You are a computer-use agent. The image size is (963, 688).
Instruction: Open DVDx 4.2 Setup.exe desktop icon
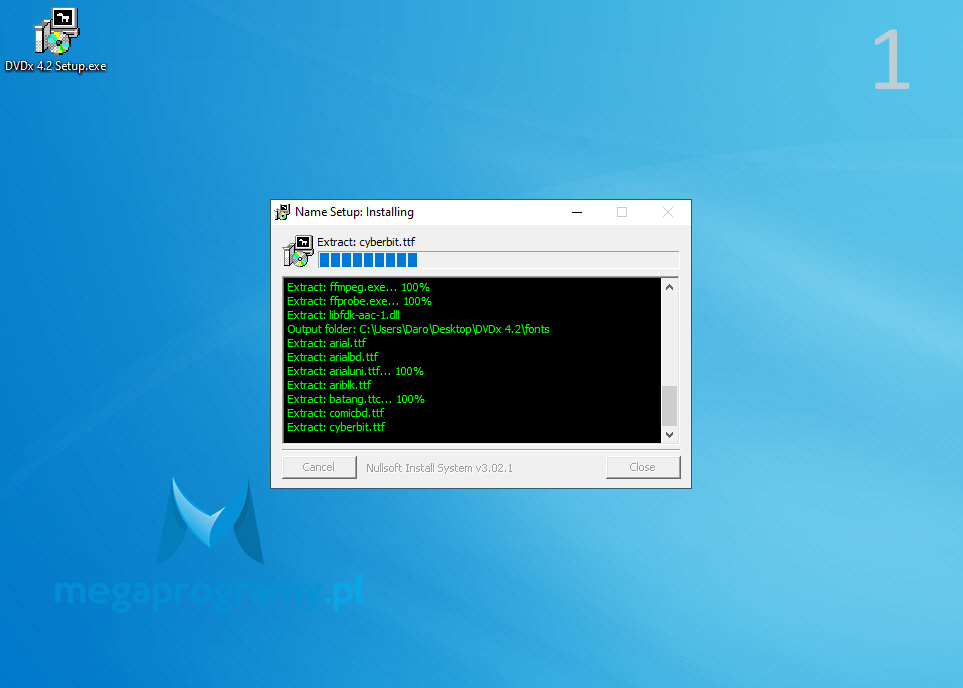pyautogui.click(x=56, y=39)
